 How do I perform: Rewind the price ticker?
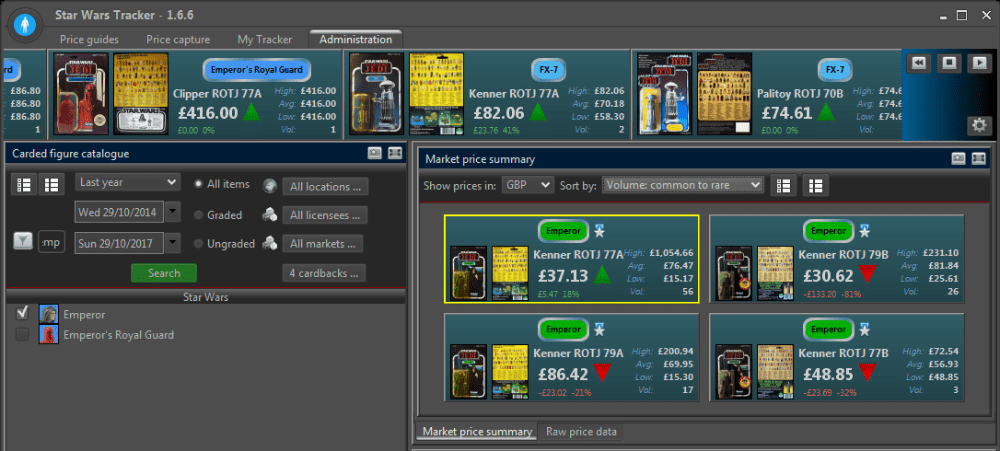coord(919,63)
